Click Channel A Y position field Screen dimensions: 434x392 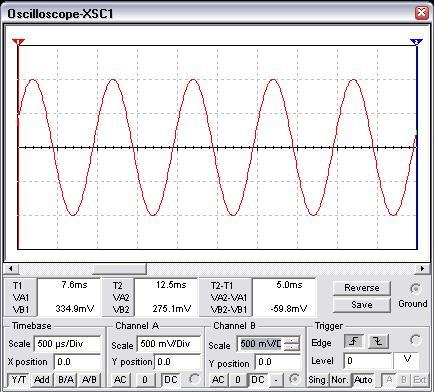[x=178, y=362]
